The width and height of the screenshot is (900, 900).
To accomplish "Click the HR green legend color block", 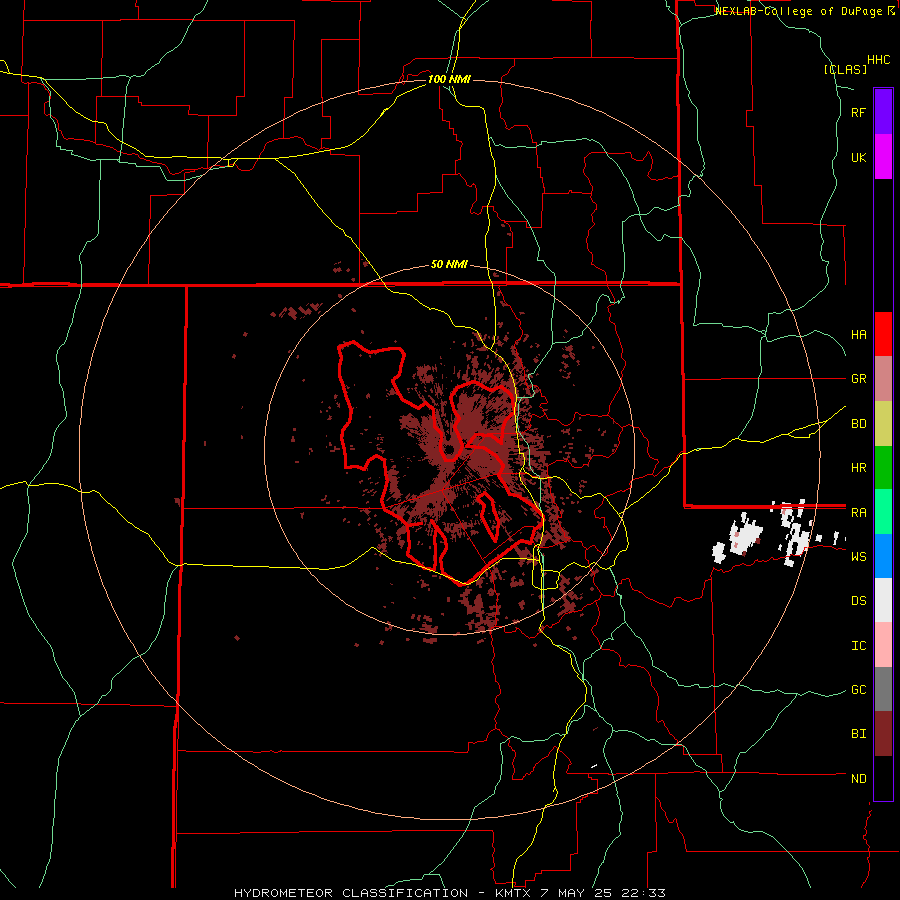I will 883,467.
